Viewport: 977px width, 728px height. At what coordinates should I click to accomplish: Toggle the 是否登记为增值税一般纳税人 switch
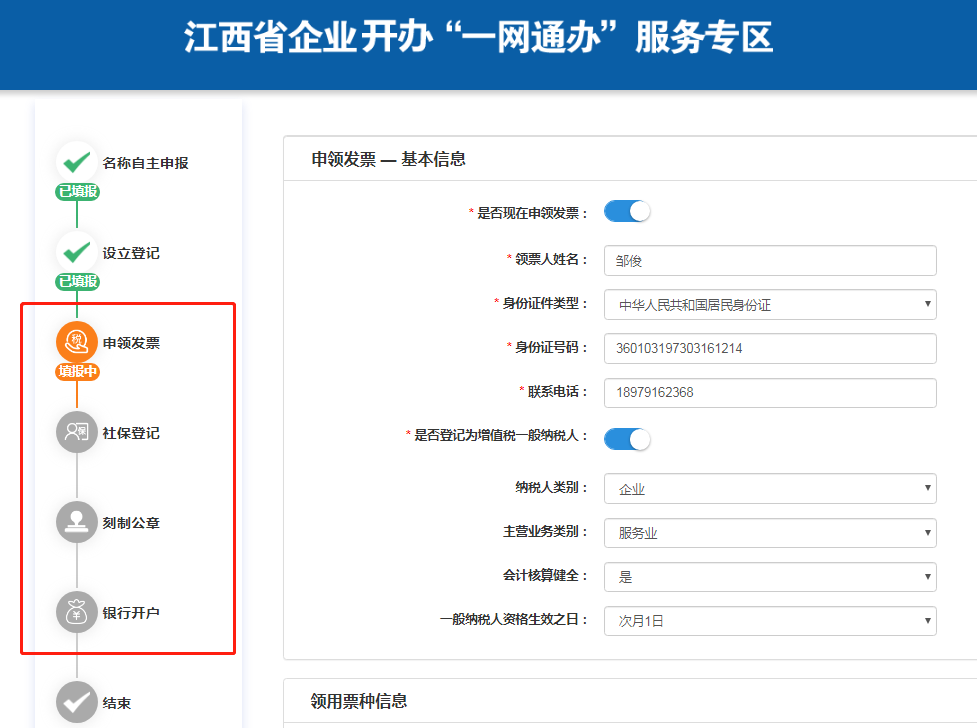(627, 439)
